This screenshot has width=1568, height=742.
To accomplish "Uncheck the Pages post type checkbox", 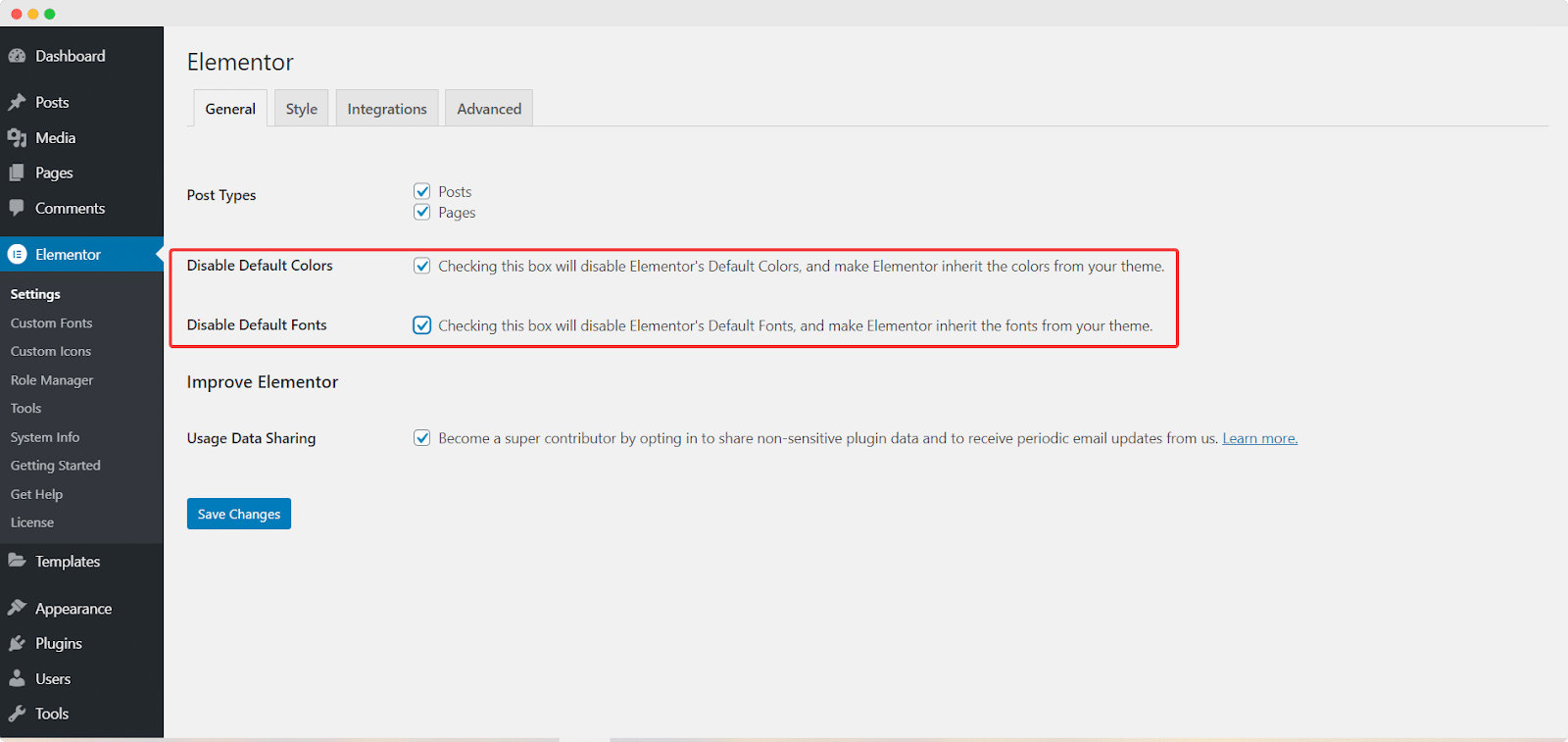I will coord(422,212).
